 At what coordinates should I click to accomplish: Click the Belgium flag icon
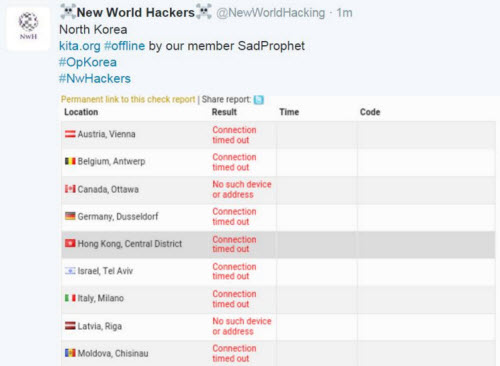pos(70,161)
